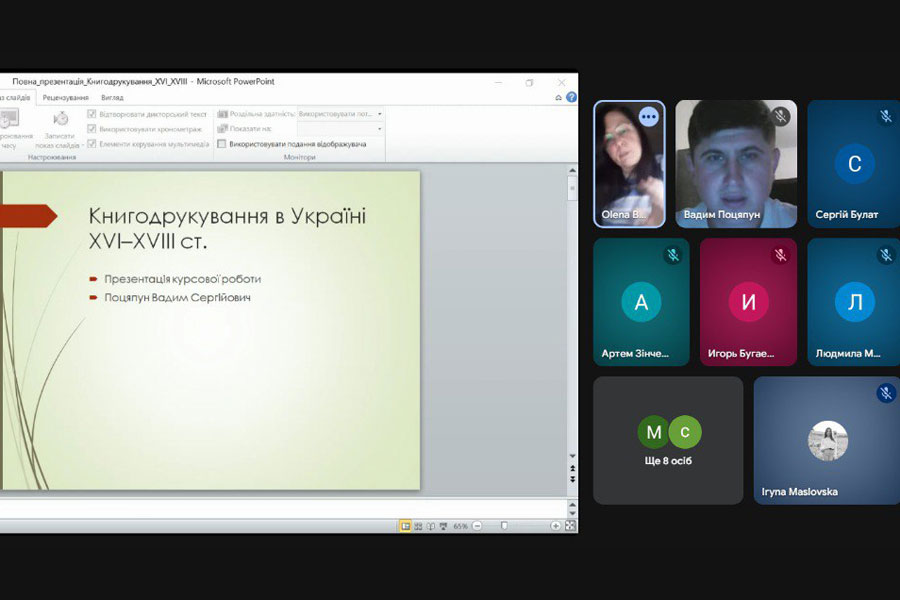The image size is (900, 600).
Task: Click the zoom in plus button
Action: coord(555,526)
